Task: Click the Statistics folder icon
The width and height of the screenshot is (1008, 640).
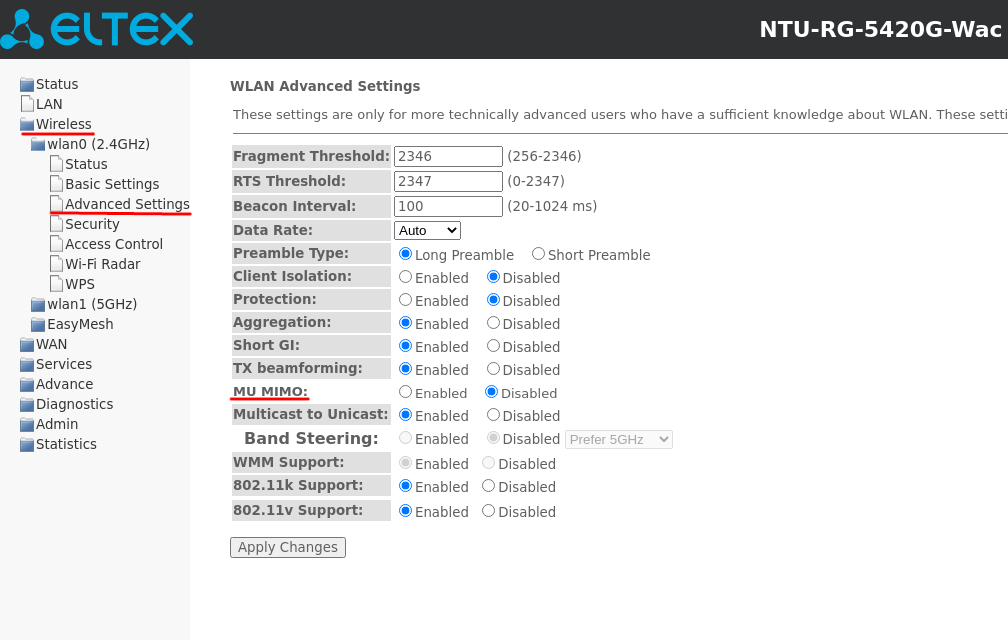Action: [27, 445]
